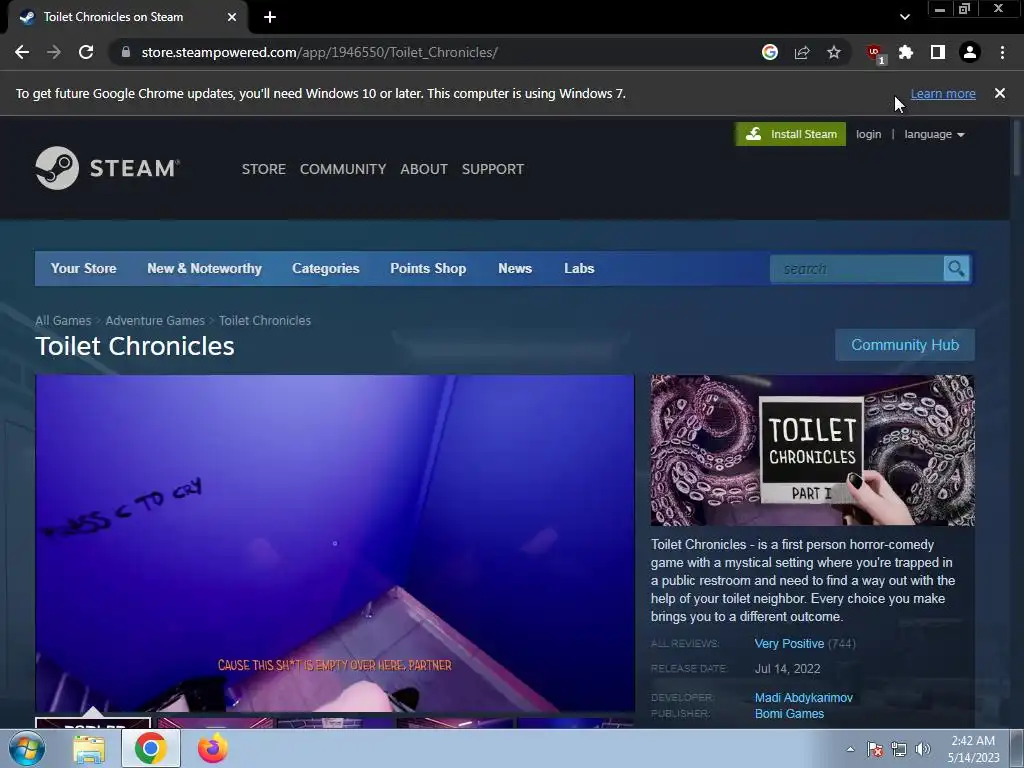
Task: Click the Chrome taskbar icon
Action: 151,748
